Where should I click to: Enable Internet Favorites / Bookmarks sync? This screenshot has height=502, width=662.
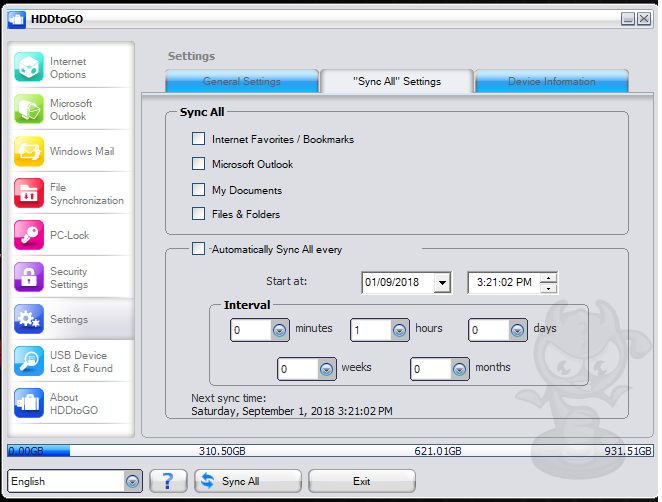pyautogui.click(x=198, y=138)
